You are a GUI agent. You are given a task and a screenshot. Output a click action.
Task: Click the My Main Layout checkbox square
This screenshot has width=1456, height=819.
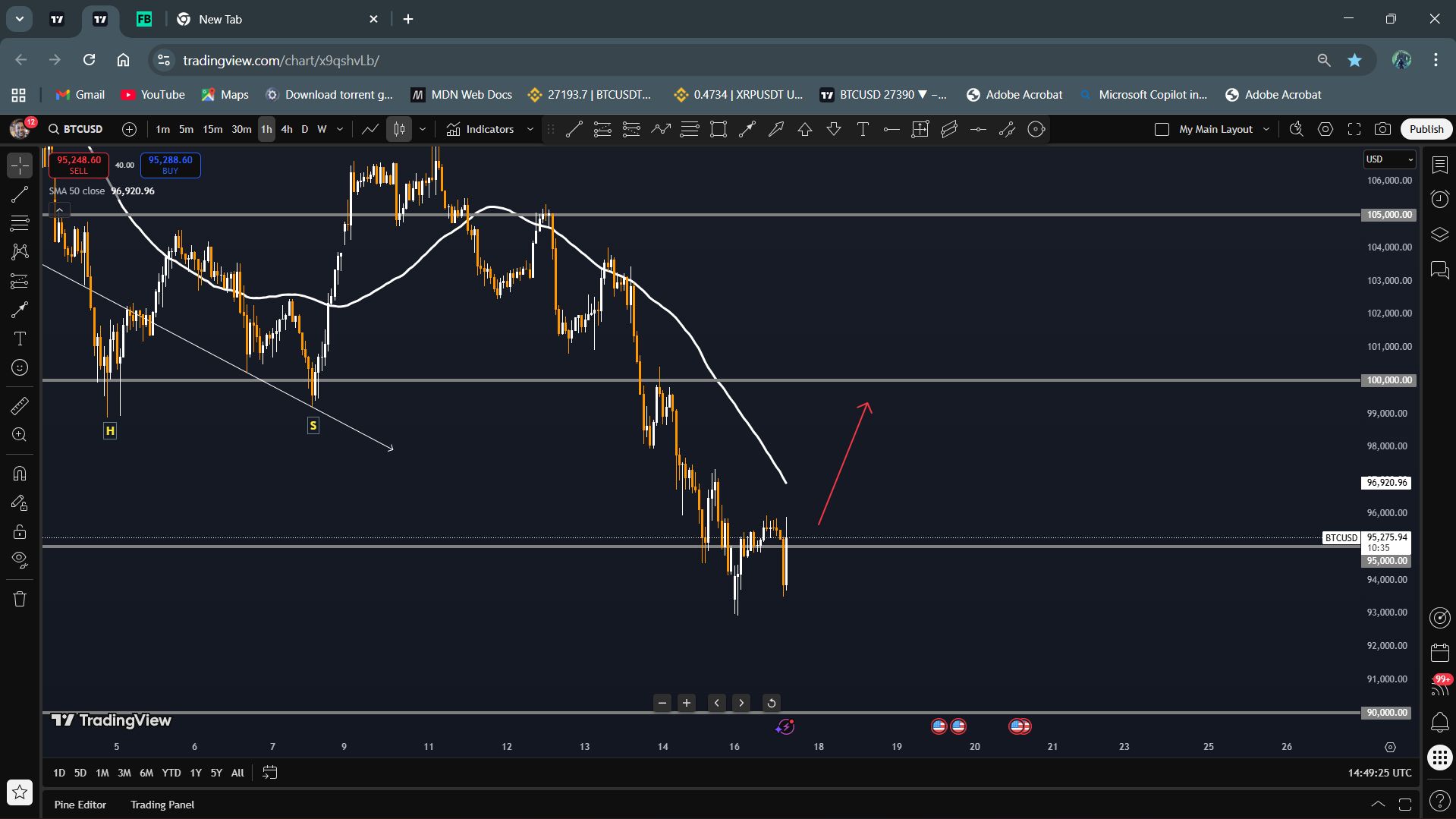[1162, 129]
